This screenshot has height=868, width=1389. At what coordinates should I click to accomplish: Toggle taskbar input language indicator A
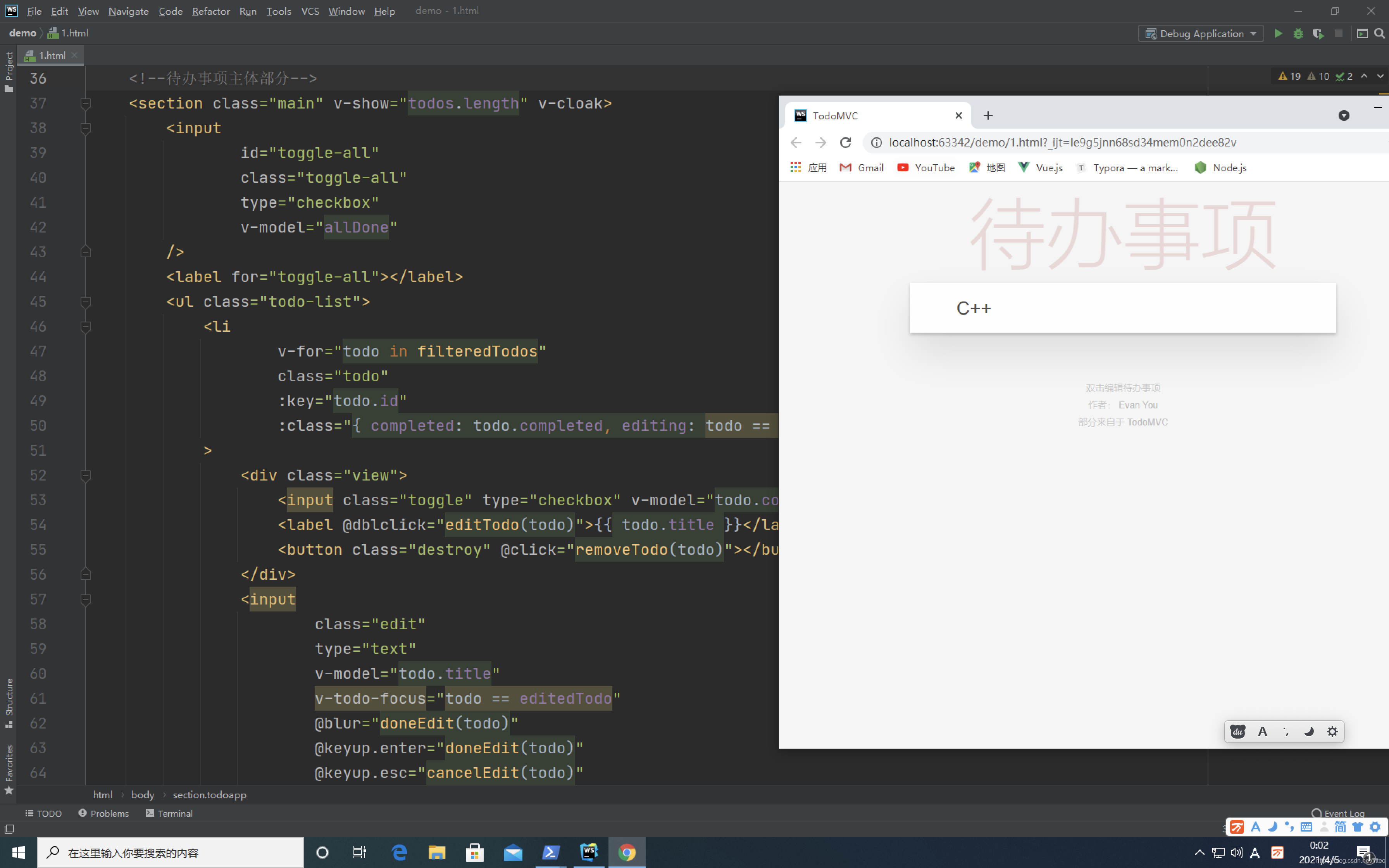1255,852
